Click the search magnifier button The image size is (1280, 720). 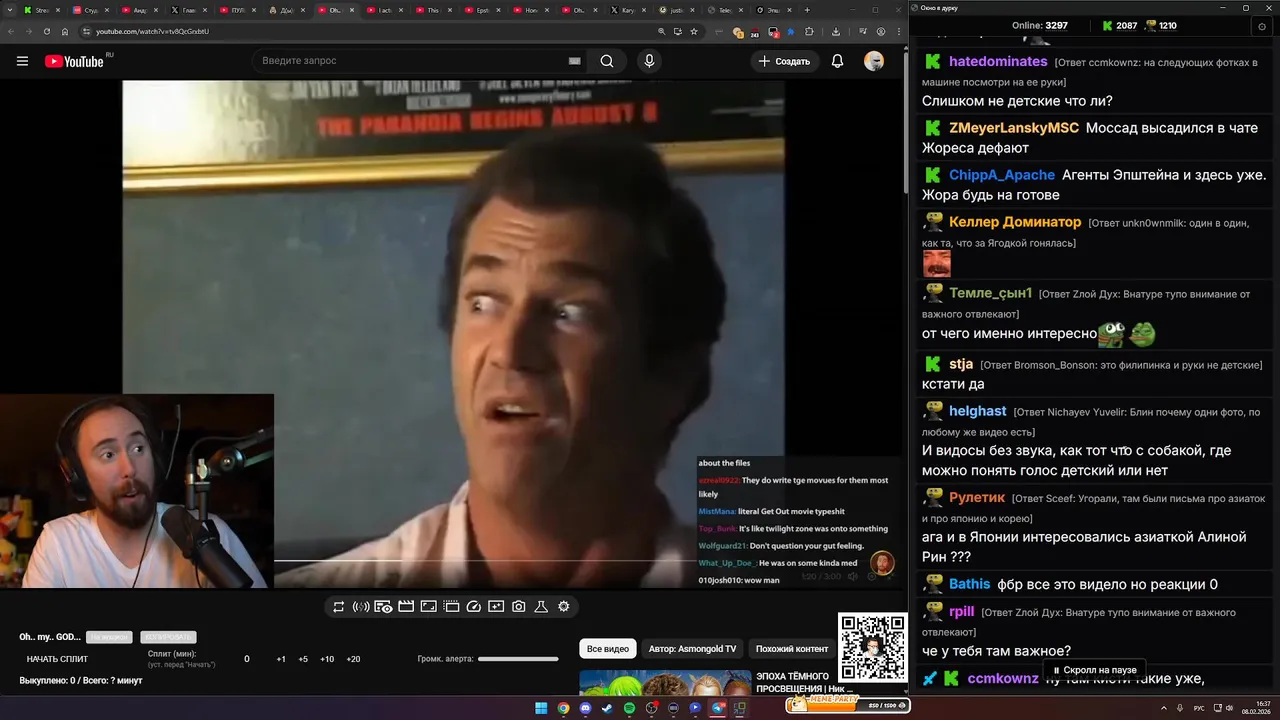(607, 61)
